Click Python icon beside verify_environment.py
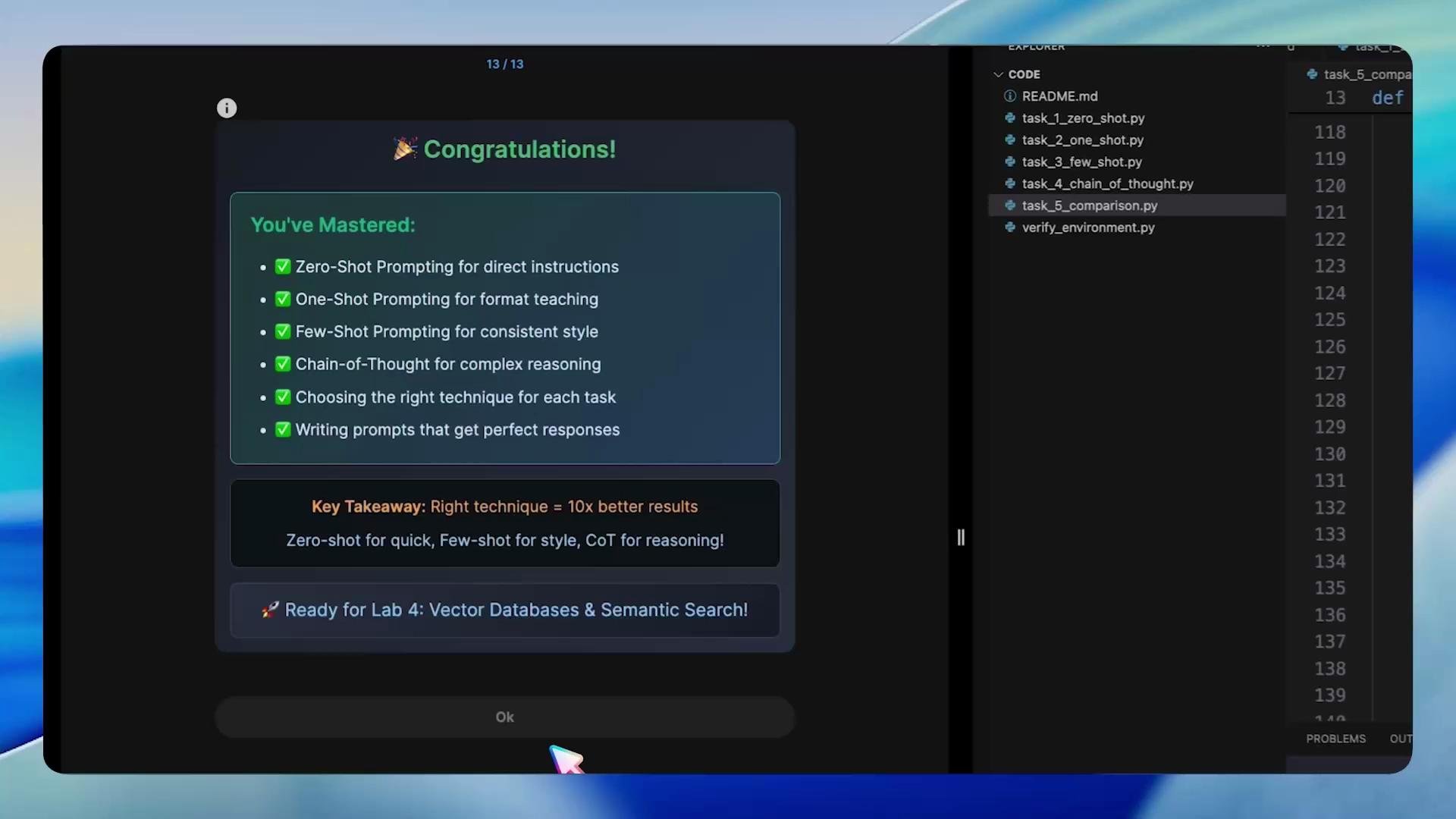Screen dimensions: 1456x819 1010,227
